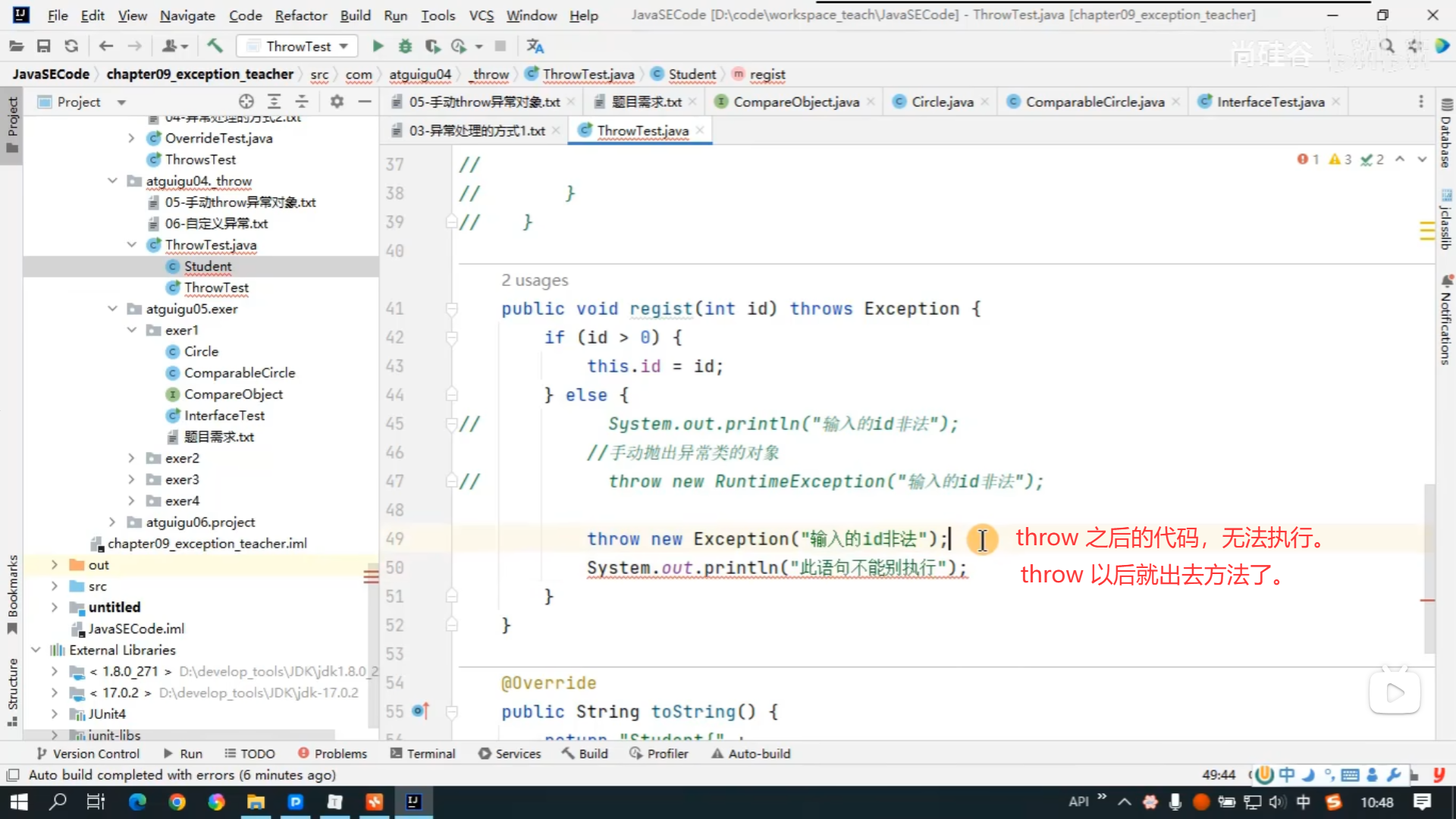This screenshot has width=1456, height=819.
Task: Switch to the Circle.java editor tab
Action: 942,102
